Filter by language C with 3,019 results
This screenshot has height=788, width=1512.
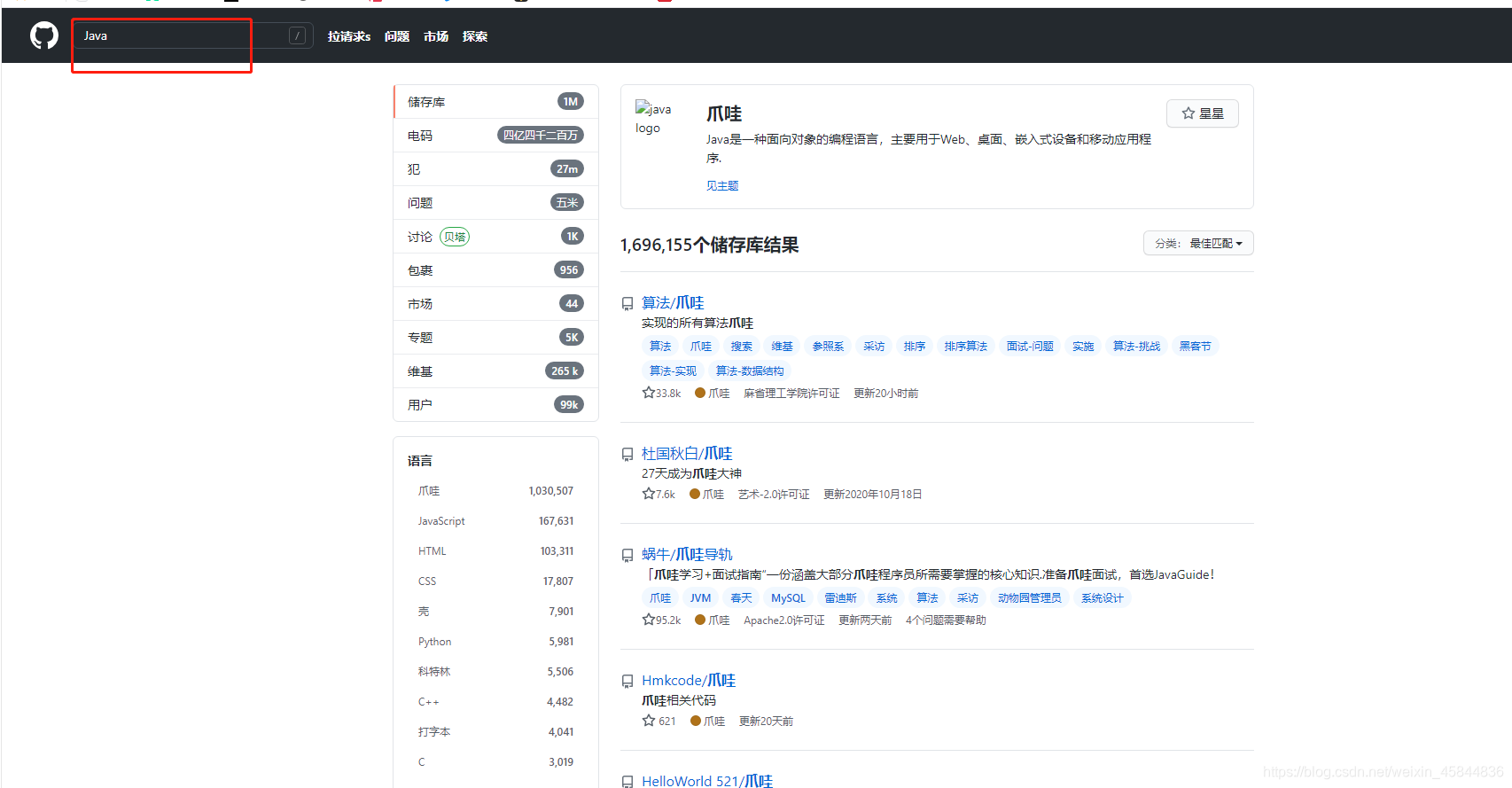(495, 762)
